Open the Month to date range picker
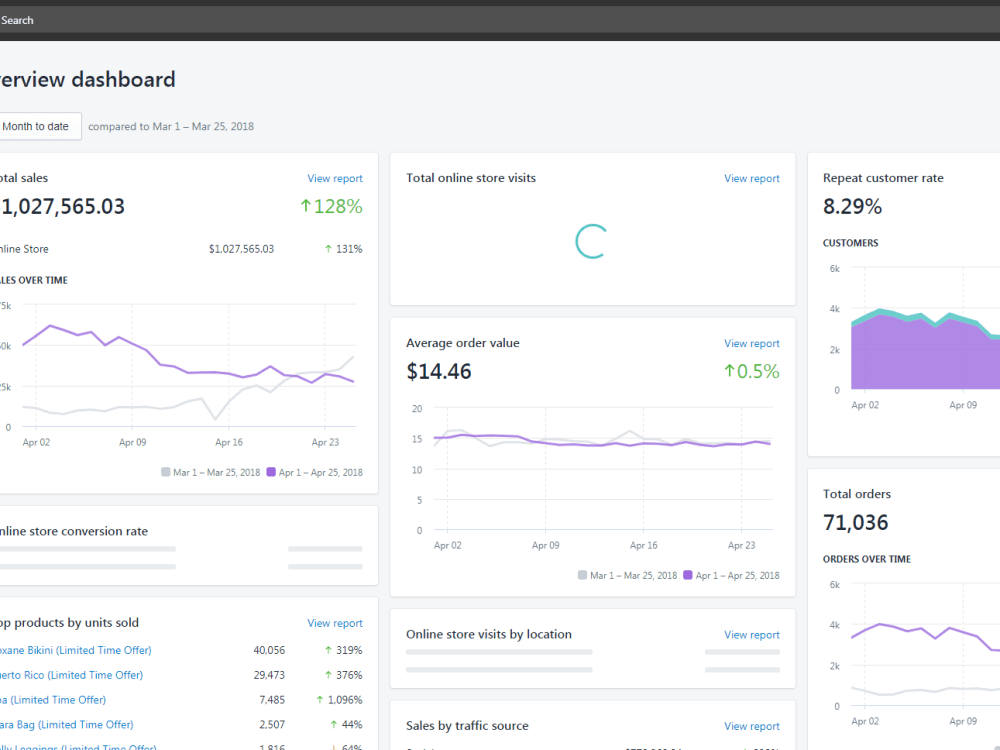 pos(40,126)
